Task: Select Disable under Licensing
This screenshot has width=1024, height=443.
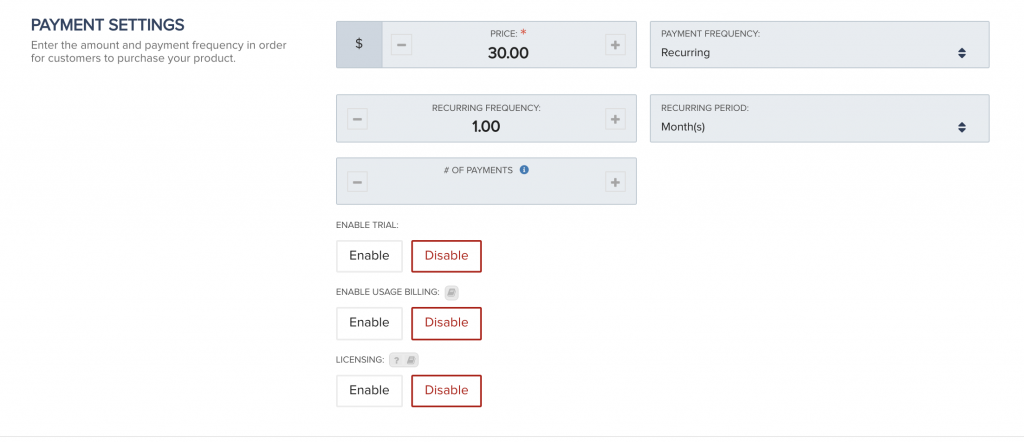Action: pyautogui.click(x=446, y=390)
